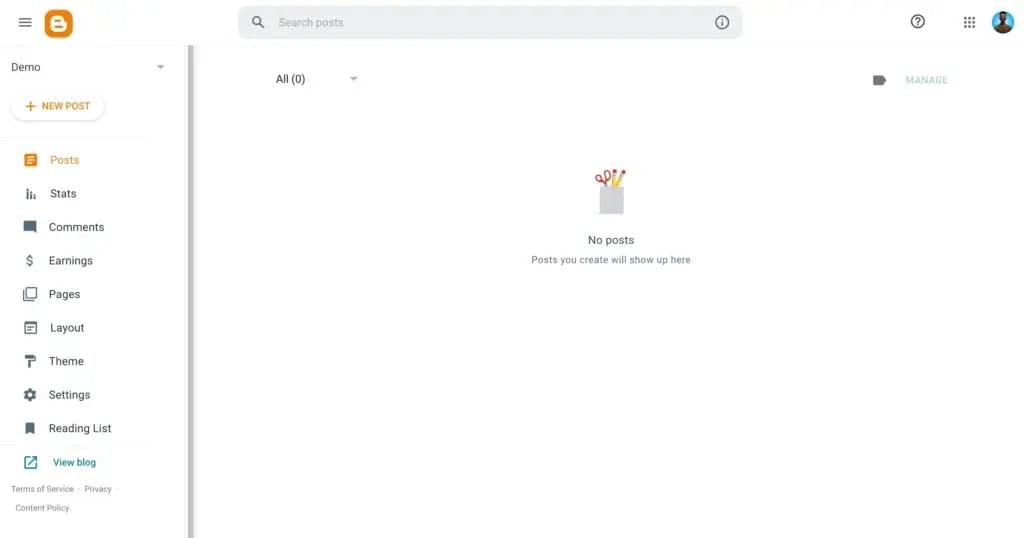Click the New Post button
Screen dimensions: 1024x538
click(57, 106)
